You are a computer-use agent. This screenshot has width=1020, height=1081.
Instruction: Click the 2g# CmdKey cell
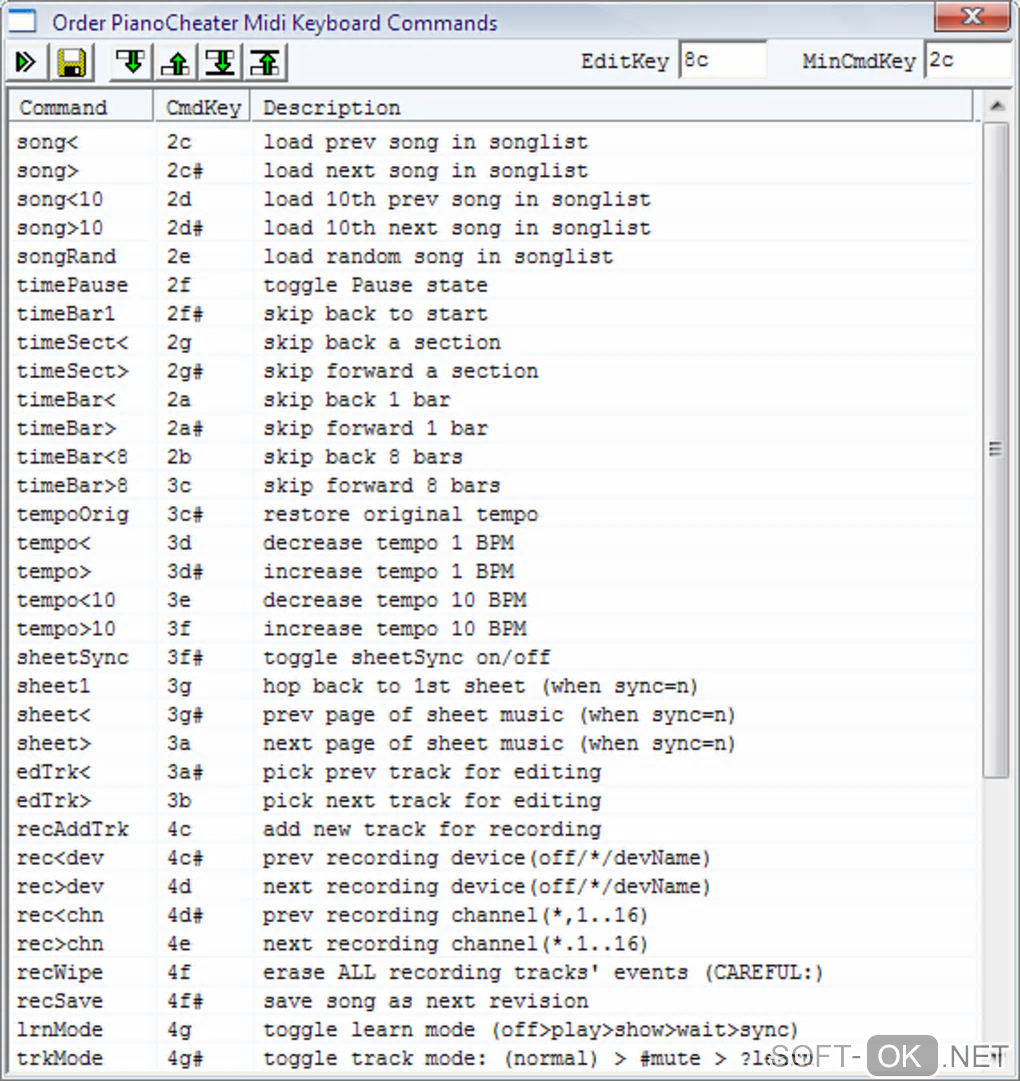coord(185,371)
